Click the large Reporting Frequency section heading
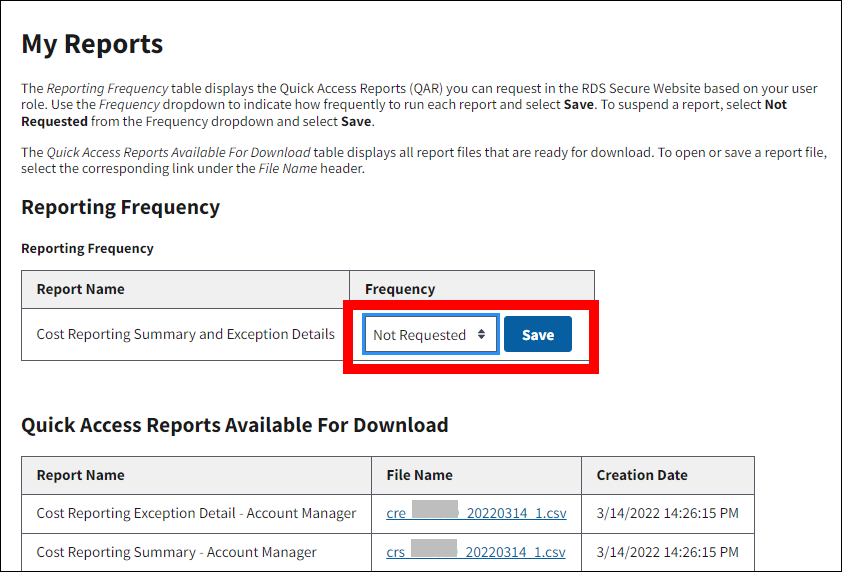Screen dimensions: 842x572 [121, 207]
